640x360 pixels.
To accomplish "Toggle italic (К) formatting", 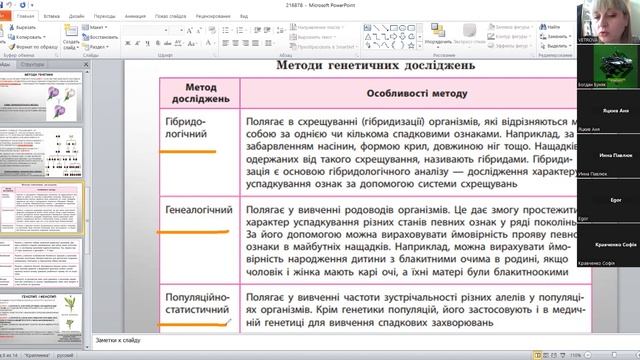I will [138, 43].
